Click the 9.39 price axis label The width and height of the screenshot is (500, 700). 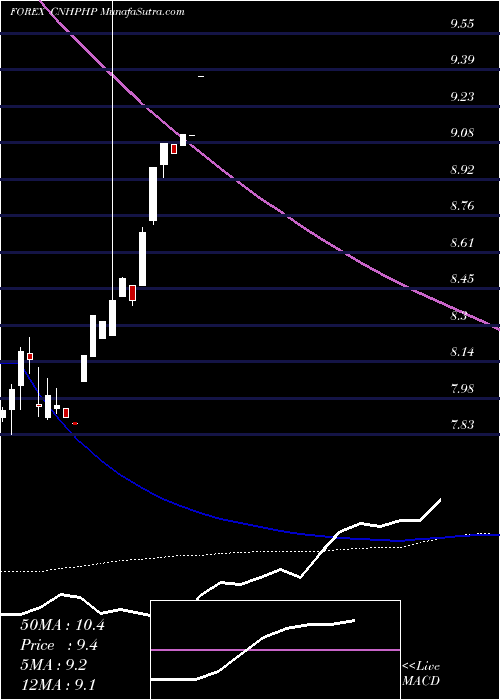coord(462,60)
